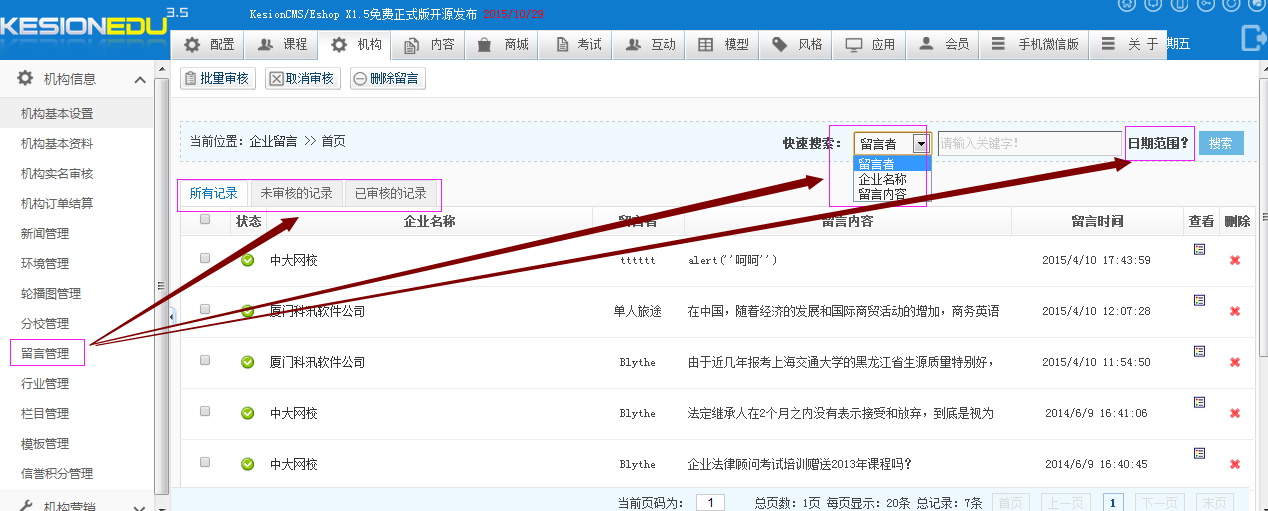Check the box for the tttttt message row

205,258
